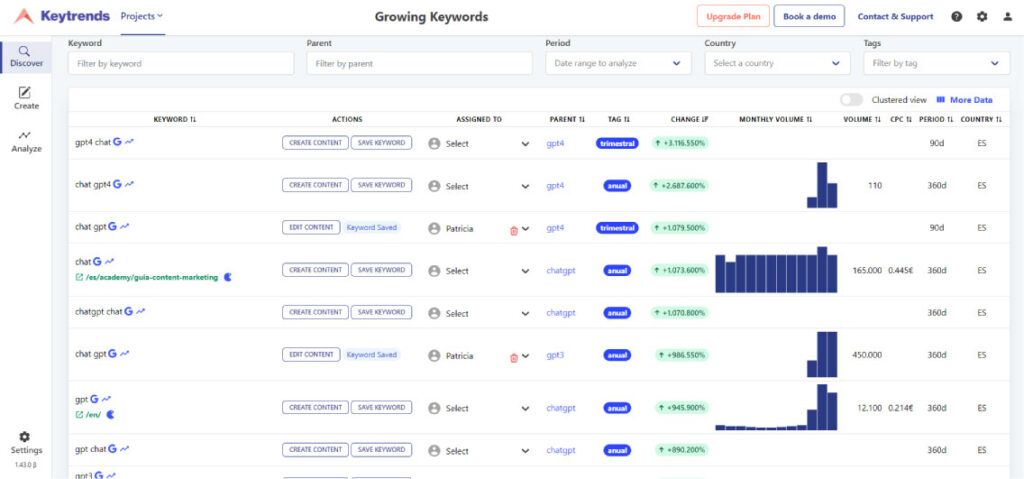
Task: Sort by the Parent column header
Action: [567, 120]
